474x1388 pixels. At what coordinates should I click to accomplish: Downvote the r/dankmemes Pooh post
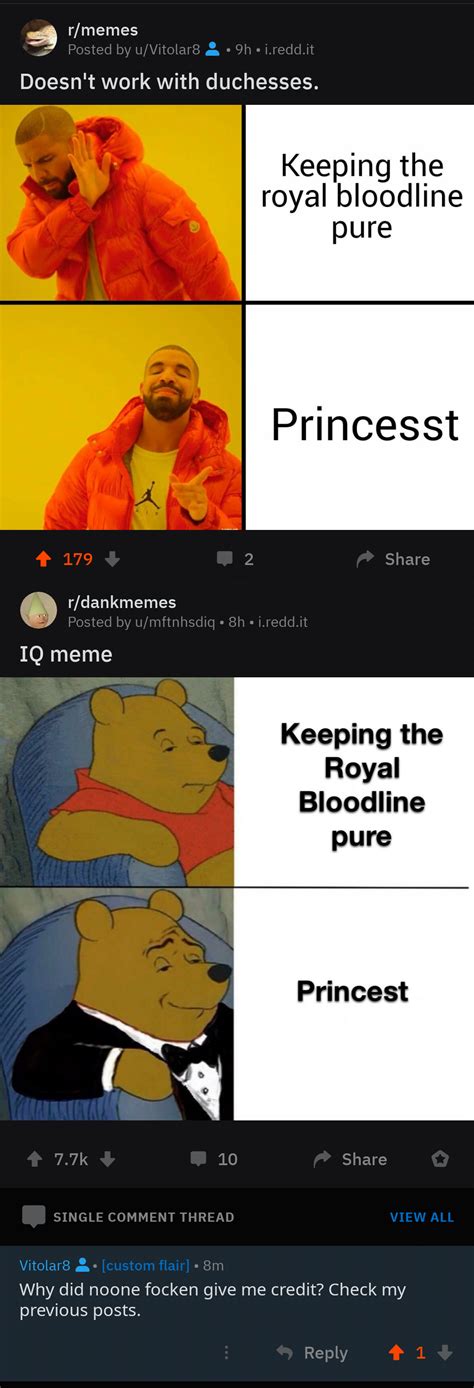click(x=108, y=1159)
